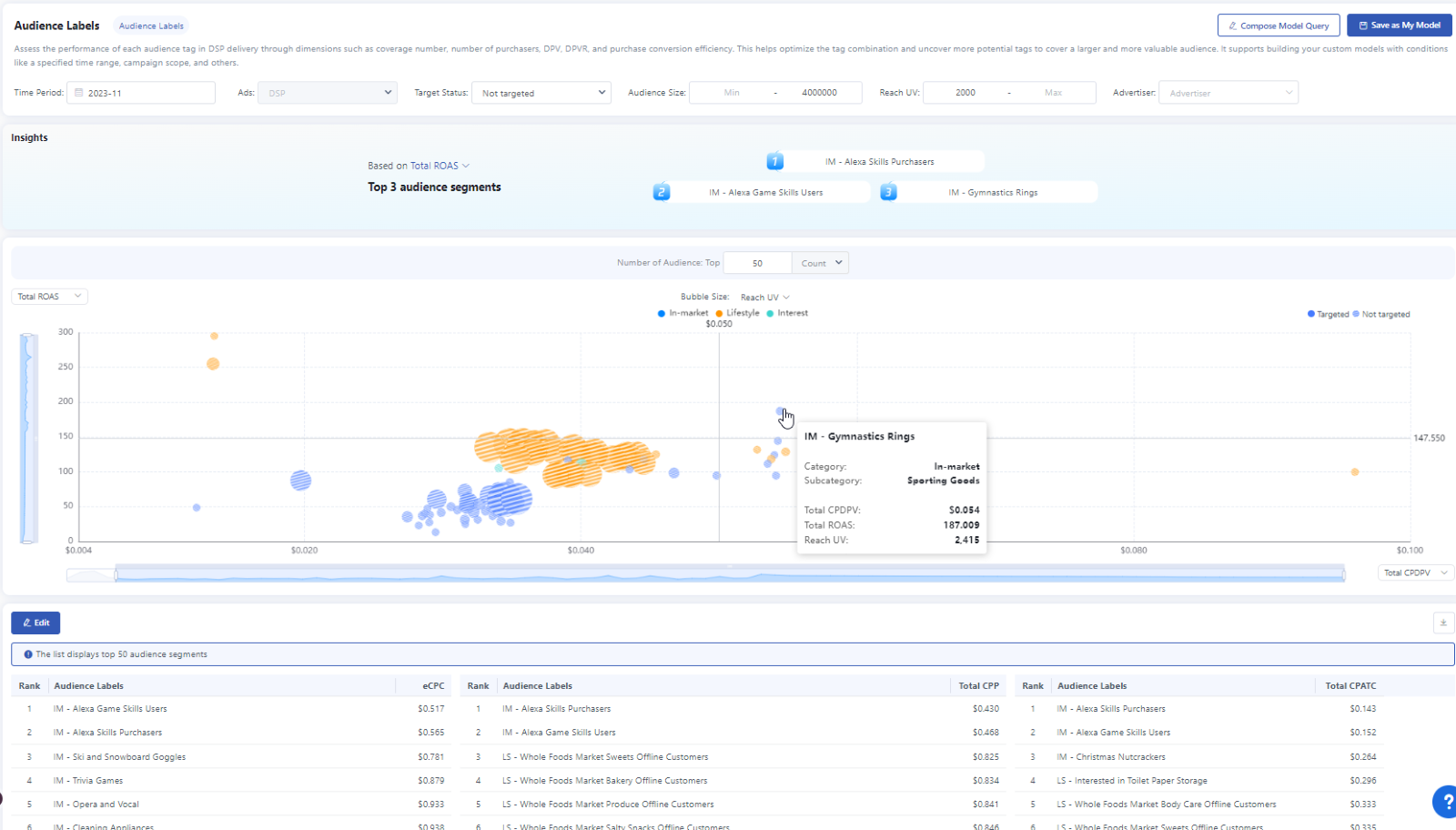Image resolution: width=1456 pixels, height=830 pixels.
Task: Click the info icon in list notice
Action: tap(28, 654)
